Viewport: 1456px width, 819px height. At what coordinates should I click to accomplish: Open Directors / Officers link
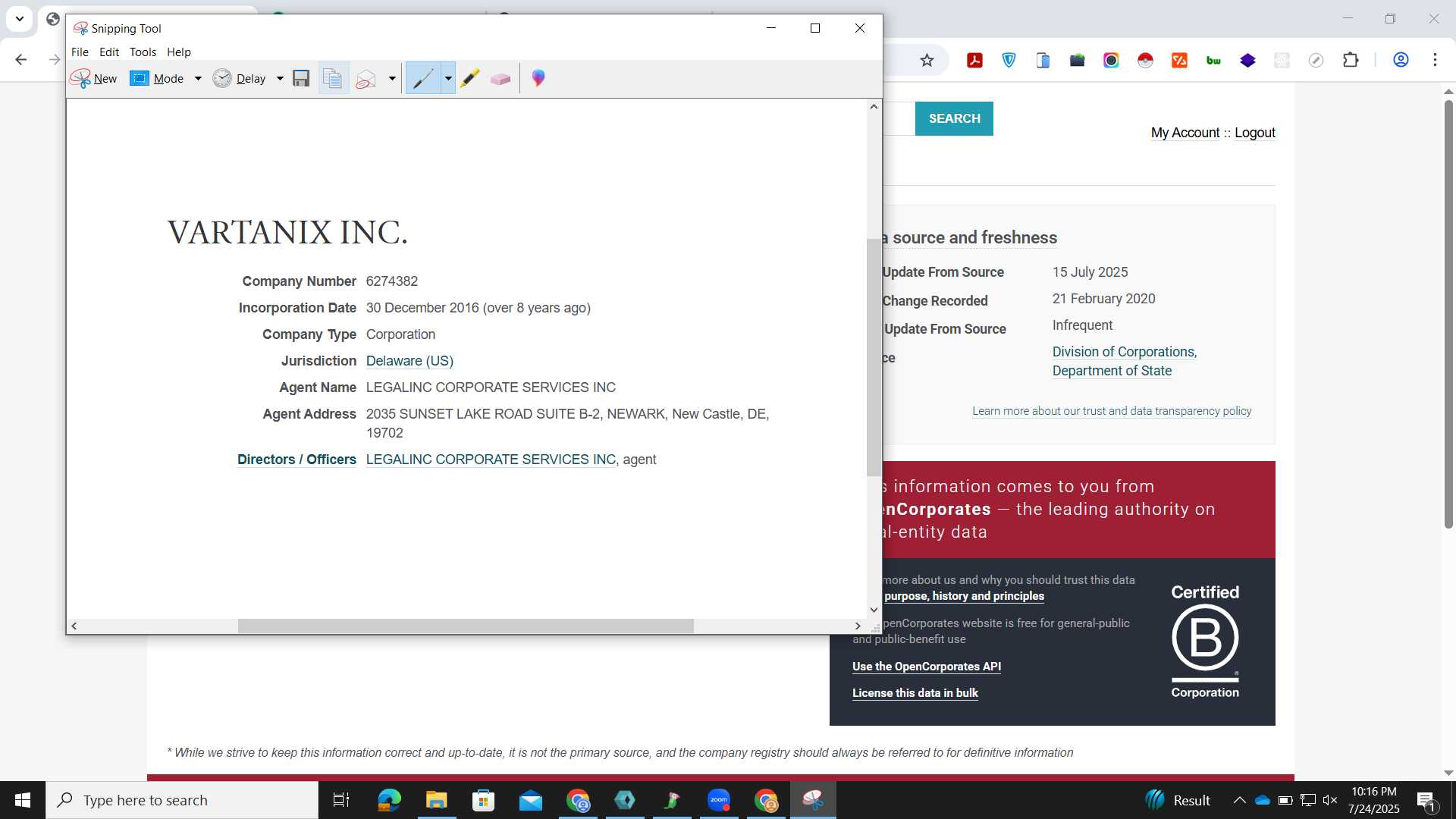pos(297,460)
